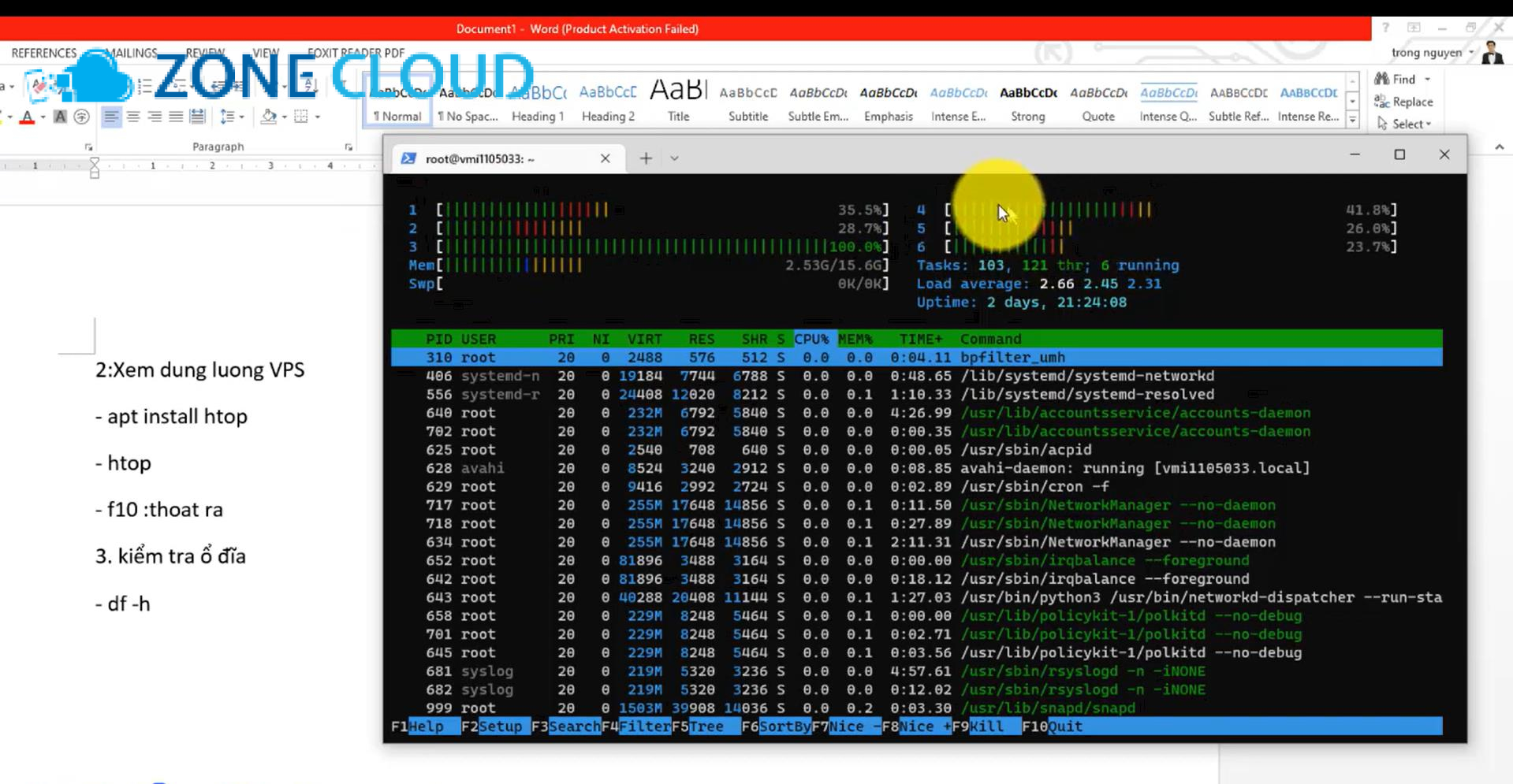The width and height of the screenshot is (1513, 784).
Task: Click the Find binoculars icon
Action: coord(1381,79)
